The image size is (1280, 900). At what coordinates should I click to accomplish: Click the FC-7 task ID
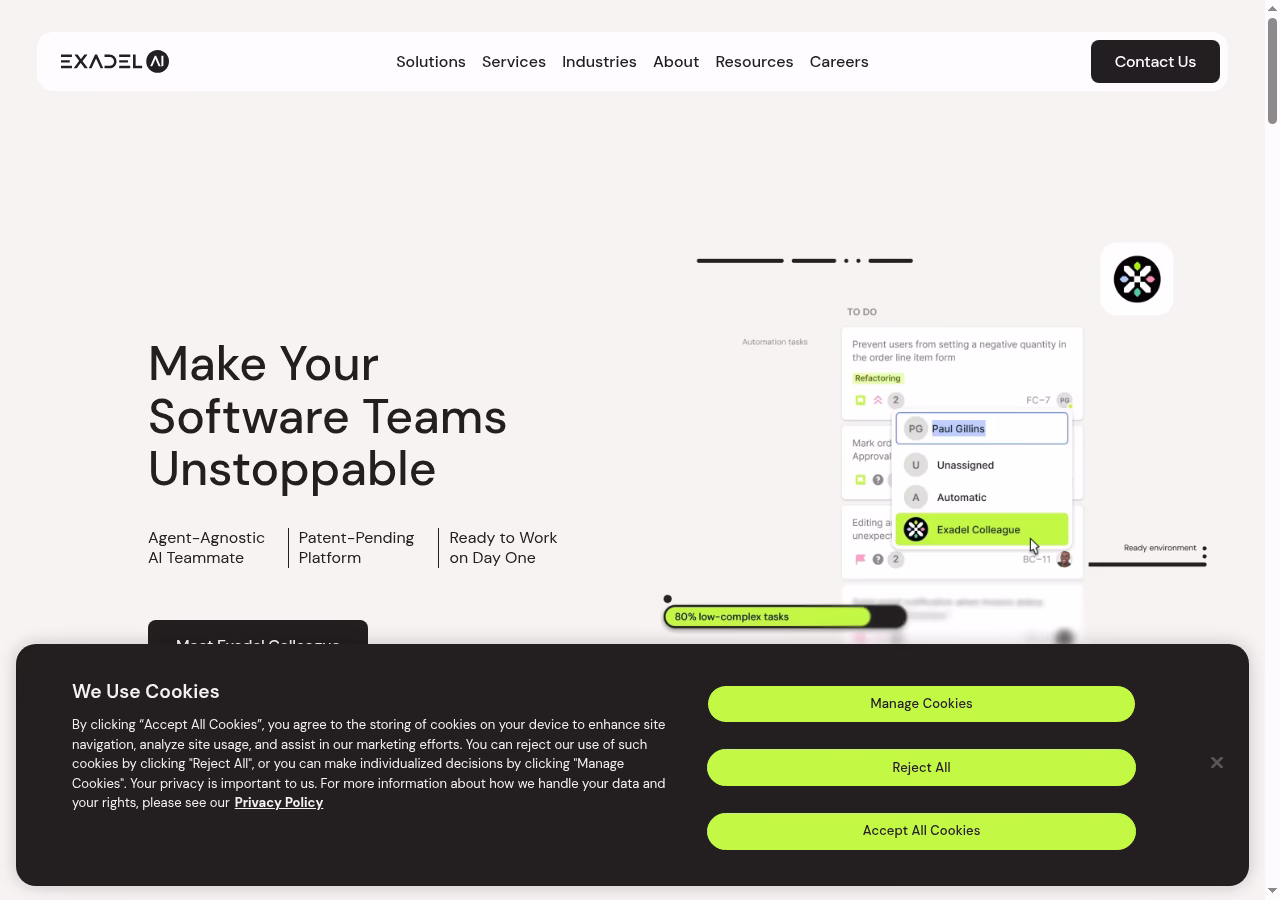[1038, 400]
